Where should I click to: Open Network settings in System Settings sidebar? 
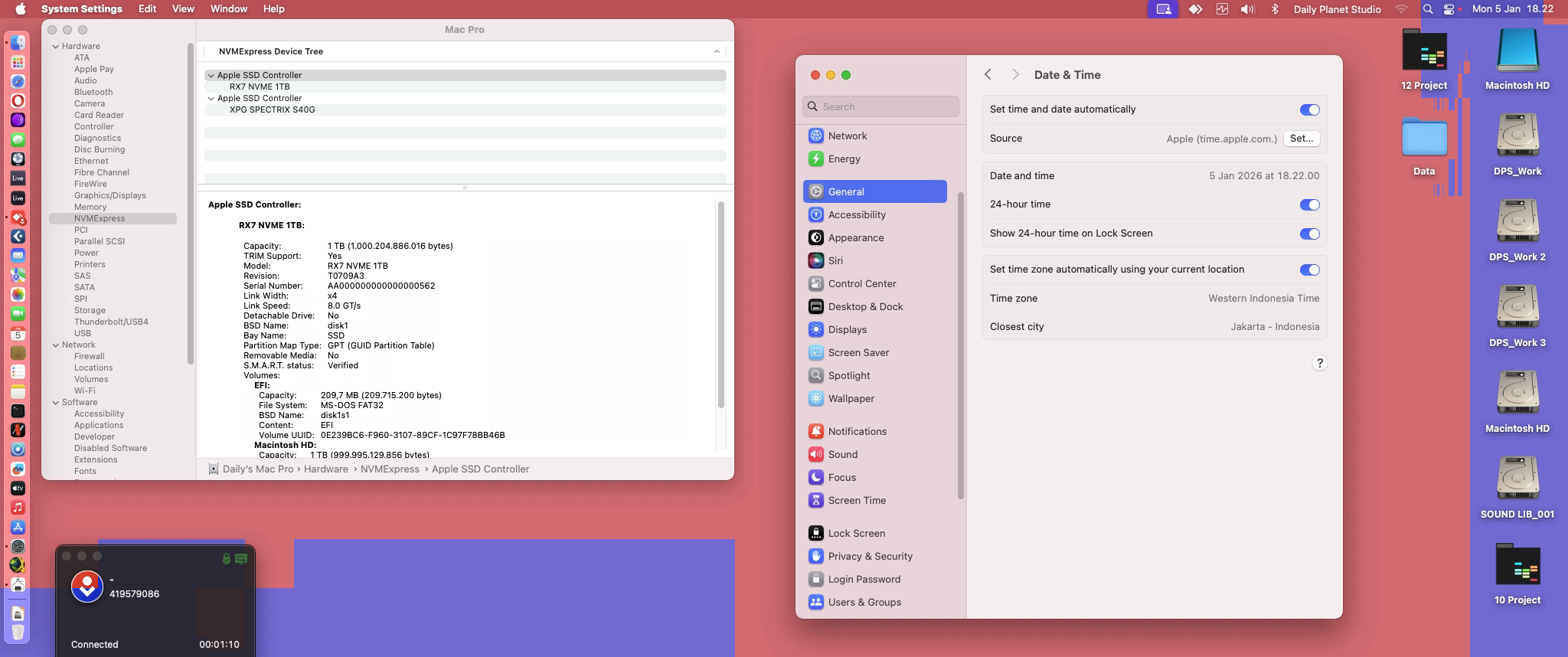click(x=874, y=136)
